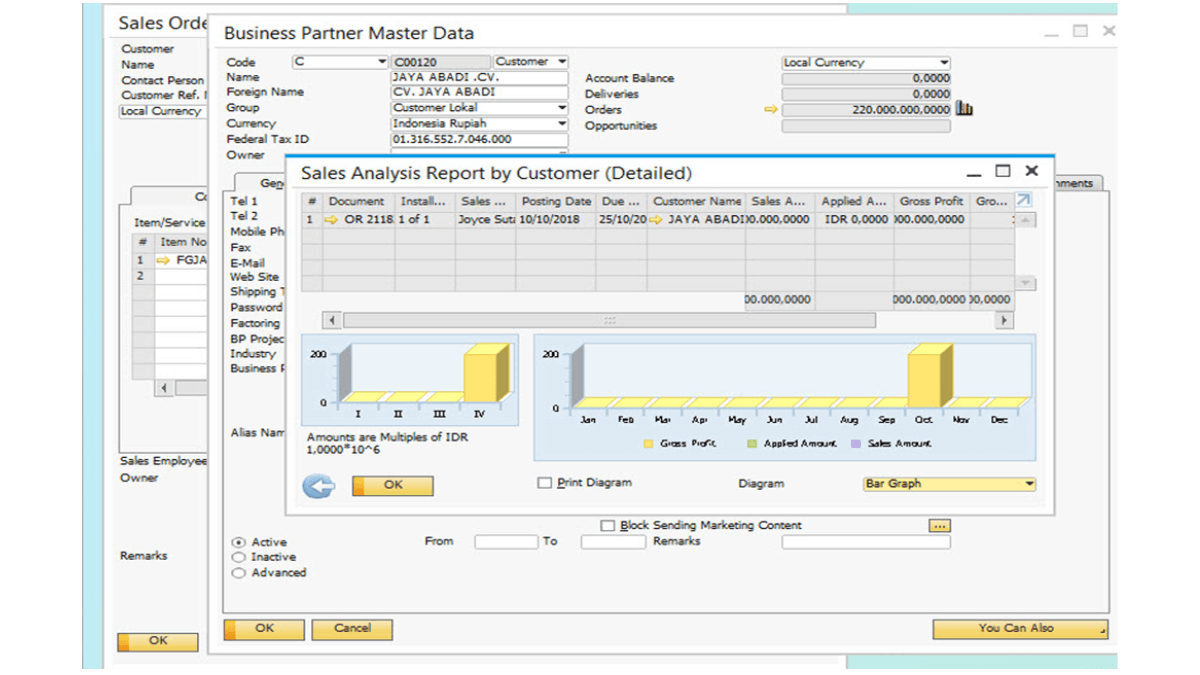The height and width of the screenshot is (675, 1200).
Task: Click the report scrollbar left arrow
Action: [330, 320]
